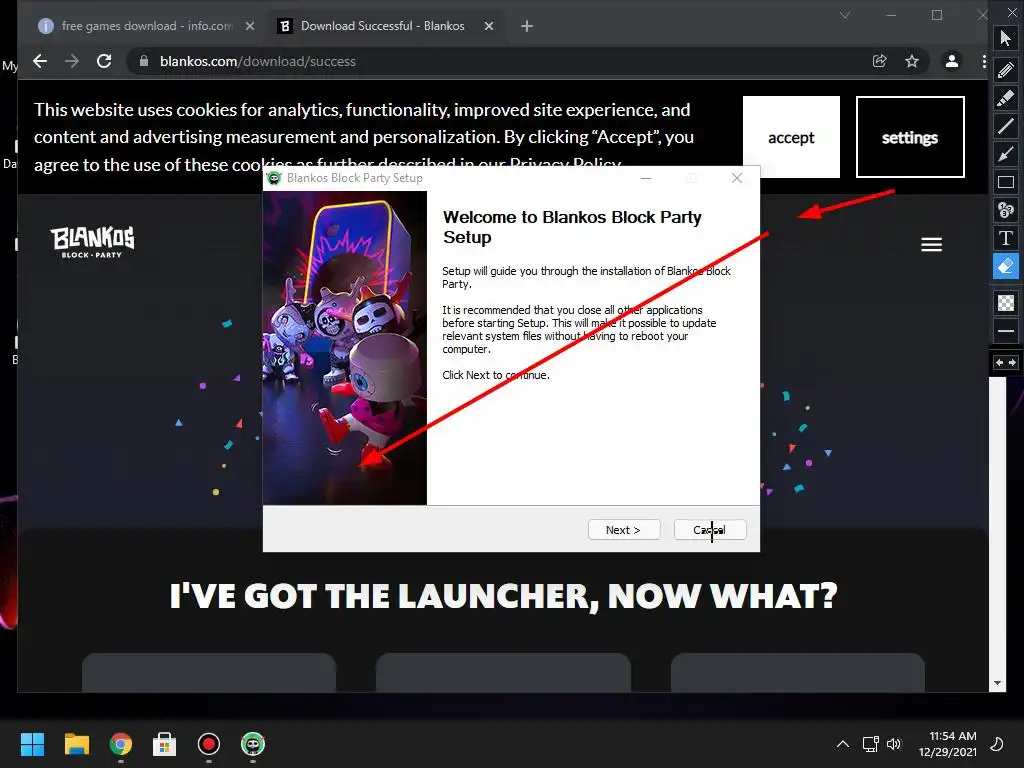Share this page icon in address bar
Viewport: 1024px width, 768px height.
880,61
